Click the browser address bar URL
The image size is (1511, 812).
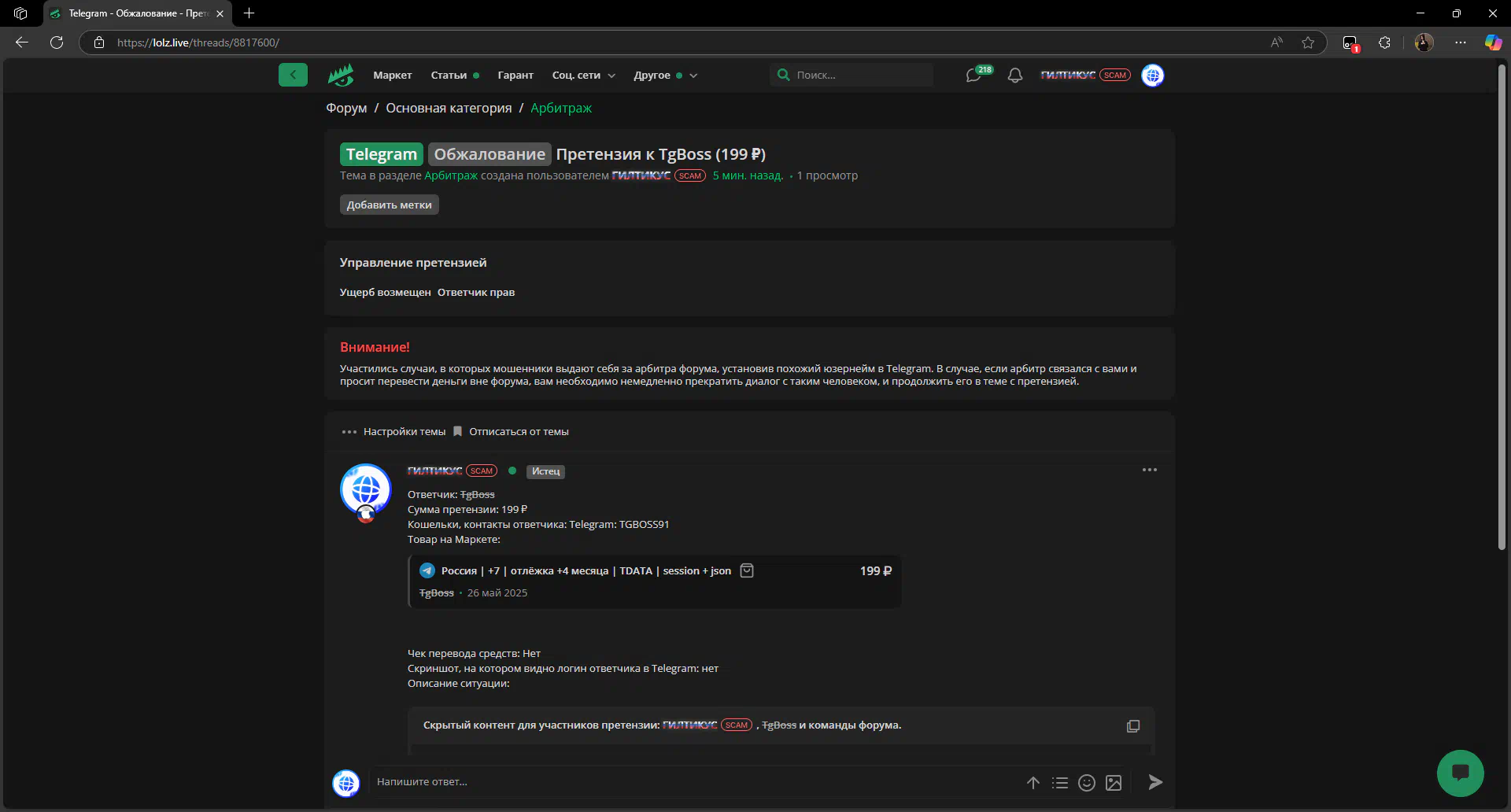[x=198, y=42]
